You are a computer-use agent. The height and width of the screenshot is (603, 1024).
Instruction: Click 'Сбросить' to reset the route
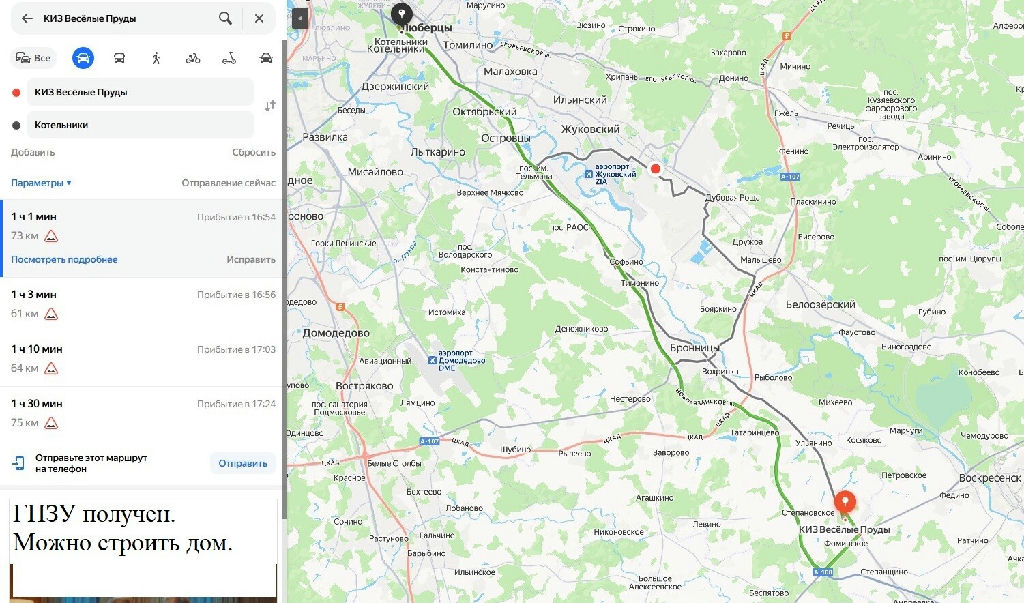[x=254, y=152]
